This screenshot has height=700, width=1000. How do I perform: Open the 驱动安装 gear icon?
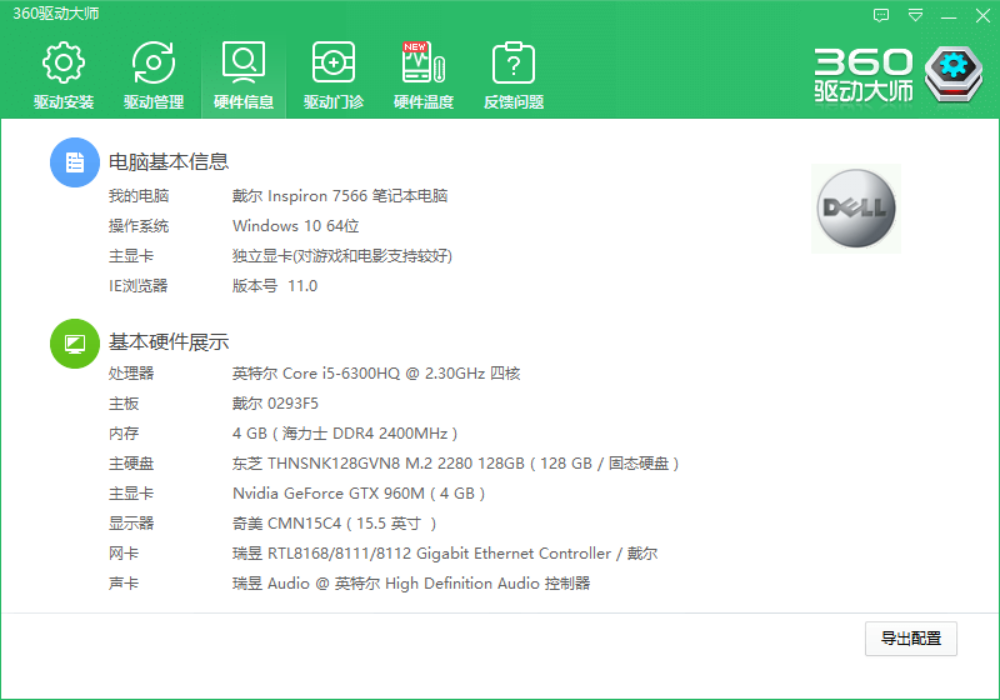[63, 63]
